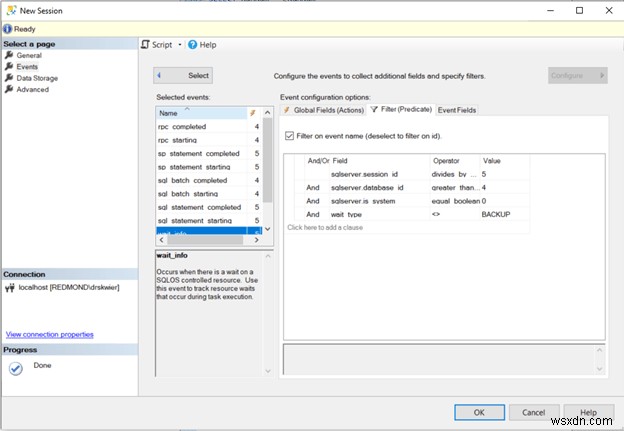The width and height of the screenshot is (624, 431).
Task: Open the Data Storage page
Action: pos(37,78)
